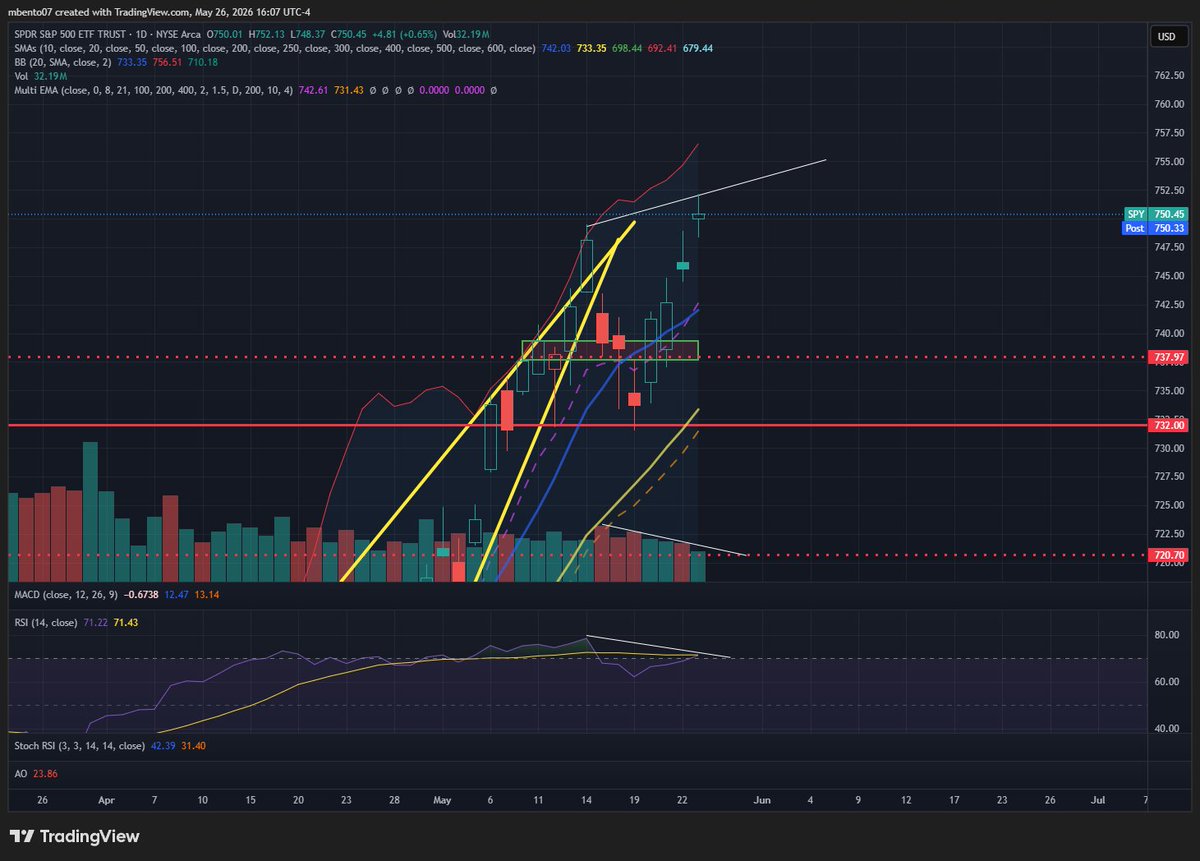The height and width of the screenshot is (861, 1200).
Task: Click the 742.50 price axis label
Action: click(x=1169, y=305)
